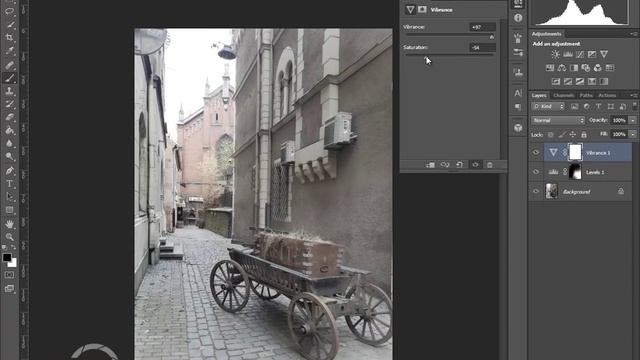Viewport: 640px width, 360px height.
Task: Select the Eraser tool
Action: (9, 117)
